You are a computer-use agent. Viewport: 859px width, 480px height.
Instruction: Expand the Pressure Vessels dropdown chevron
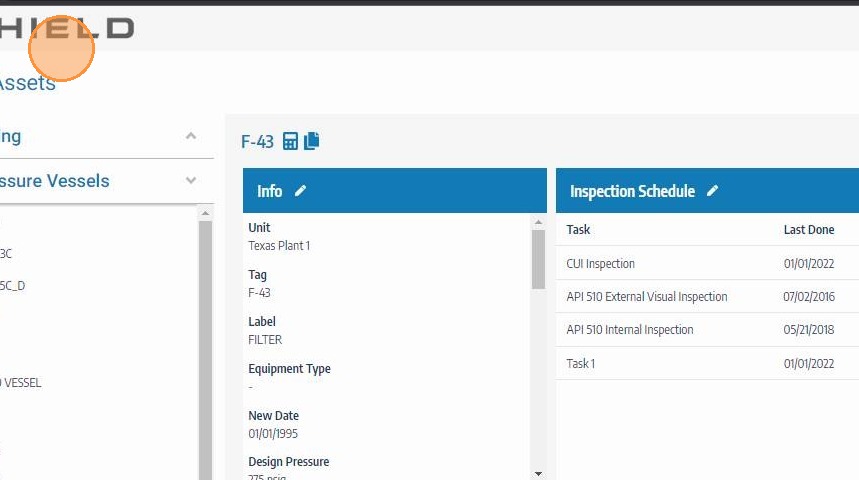pos(191,180)
